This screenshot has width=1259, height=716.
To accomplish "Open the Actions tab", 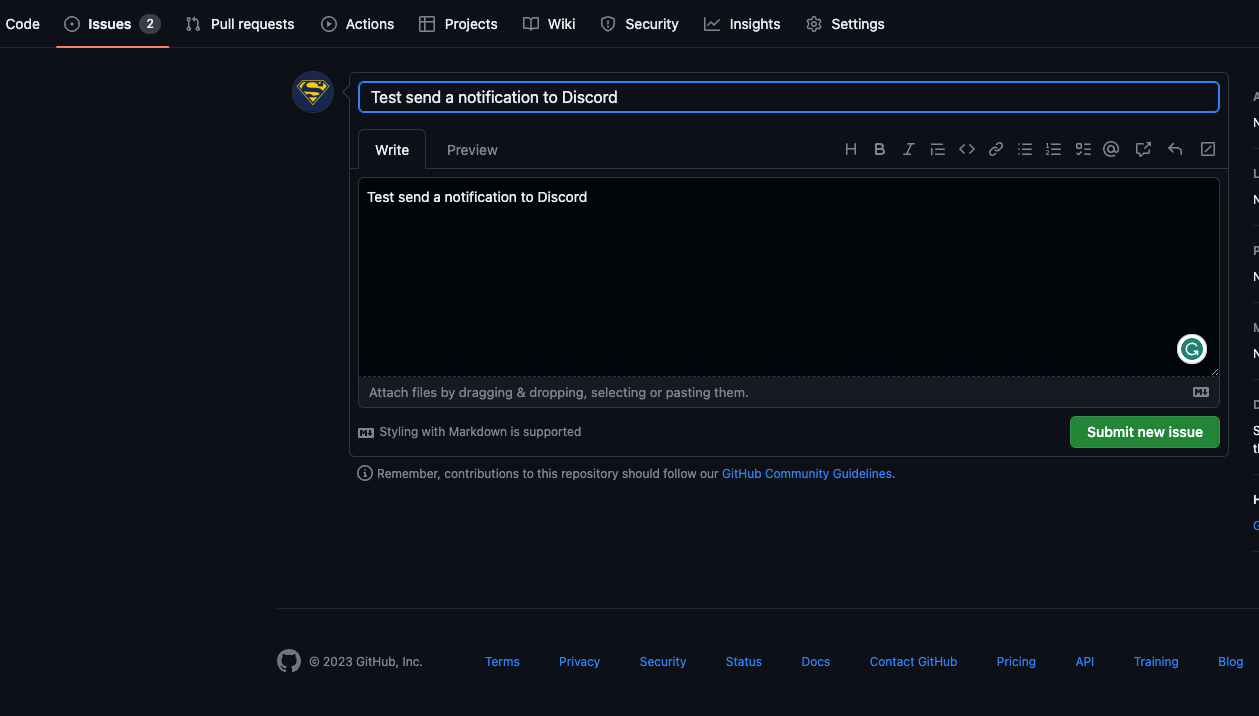I will point(357,23).
